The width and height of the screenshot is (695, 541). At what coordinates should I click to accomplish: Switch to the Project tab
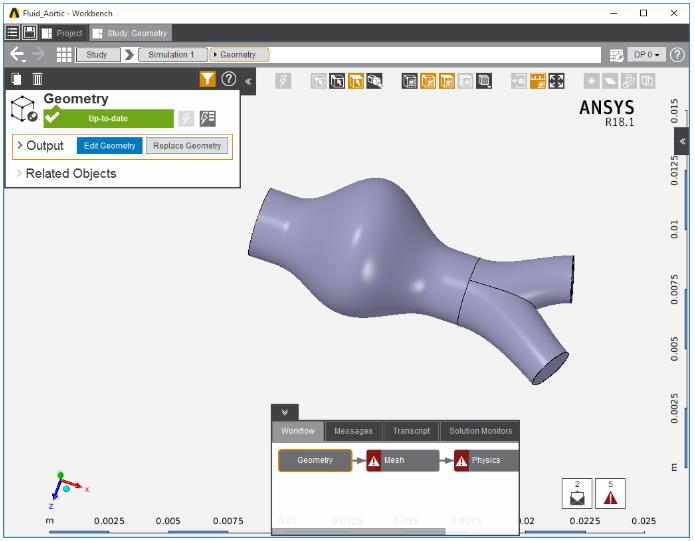pos(62,33)
